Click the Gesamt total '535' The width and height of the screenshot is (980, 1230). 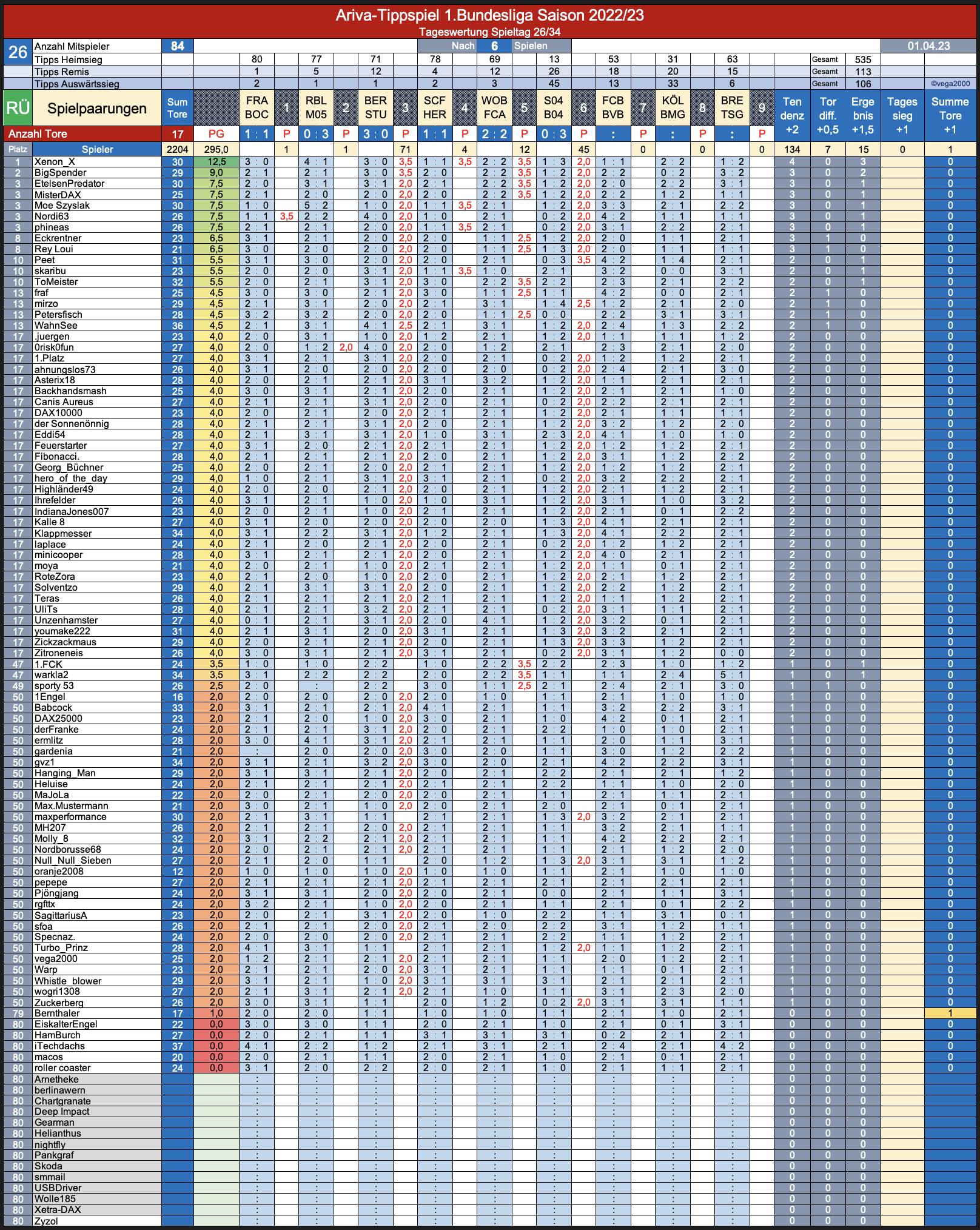(863, 59)
